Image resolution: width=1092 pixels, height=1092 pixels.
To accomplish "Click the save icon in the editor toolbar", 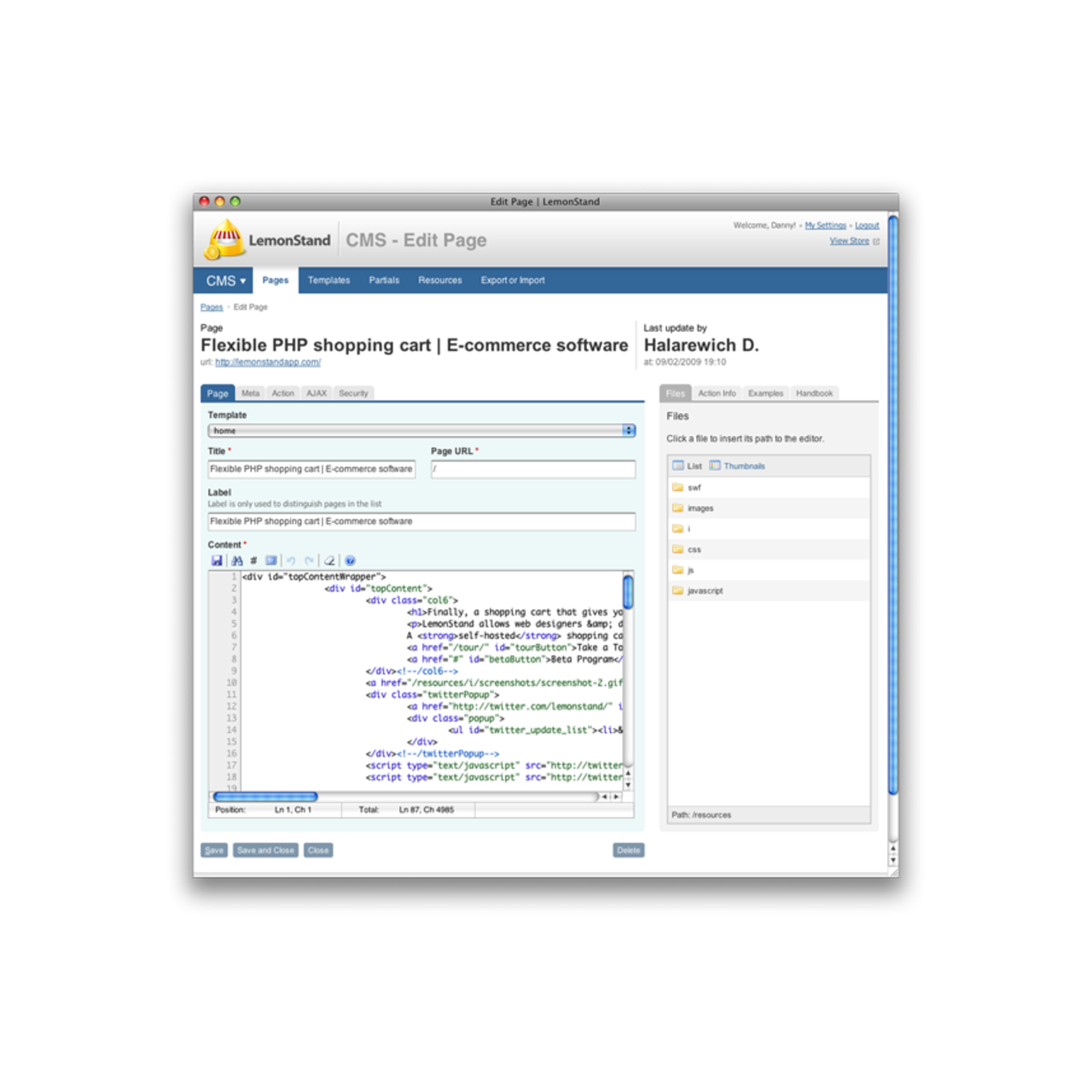I will point(217,561).
